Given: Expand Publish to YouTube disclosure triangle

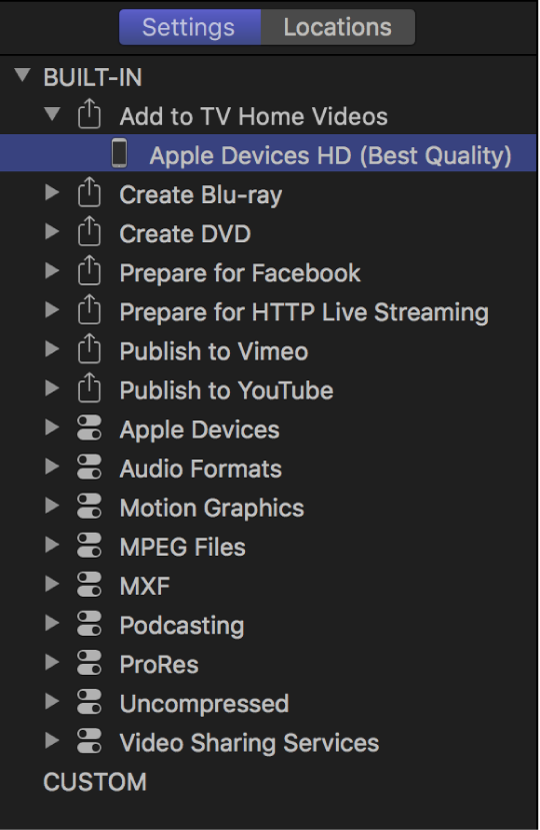Looking at the screenshot, I should click(x=52, y=388).
